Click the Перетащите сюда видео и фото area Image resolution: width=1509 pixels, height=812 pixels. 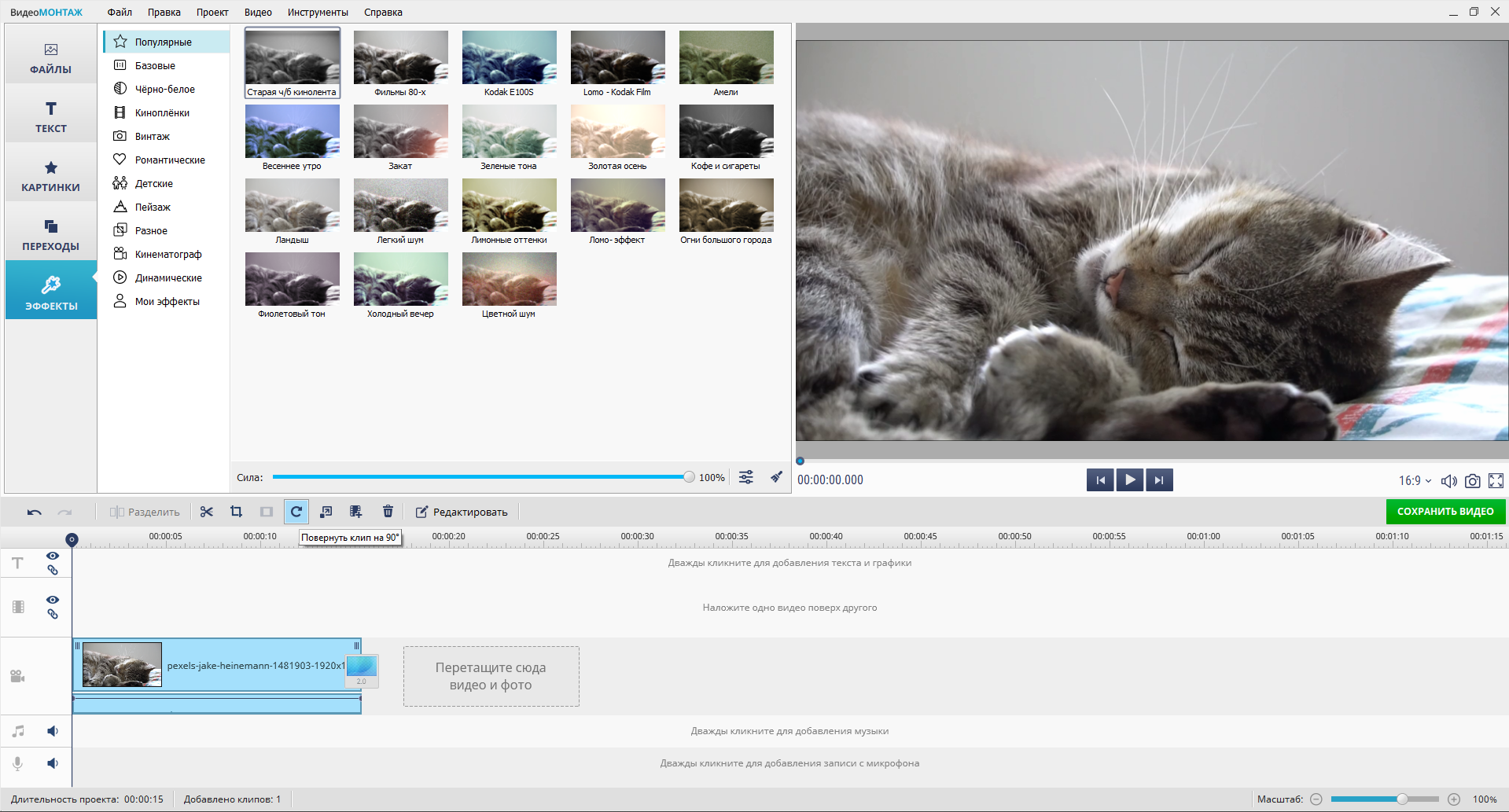pos(491,676)
